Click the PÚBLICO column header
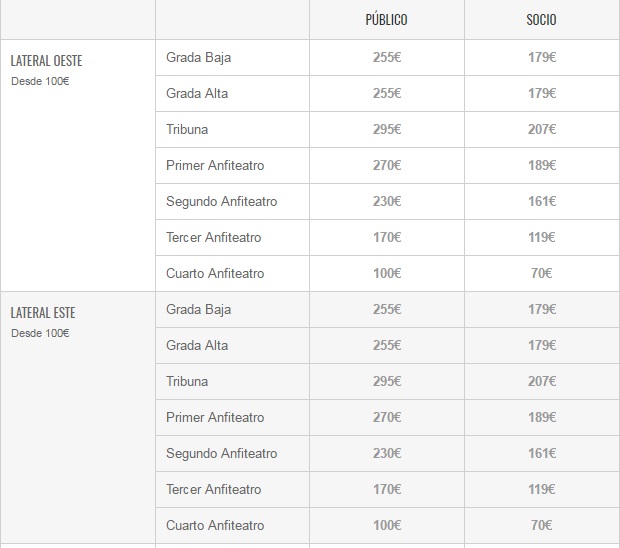The height and width of the screenshot is (548, 620). pos(386,20)
